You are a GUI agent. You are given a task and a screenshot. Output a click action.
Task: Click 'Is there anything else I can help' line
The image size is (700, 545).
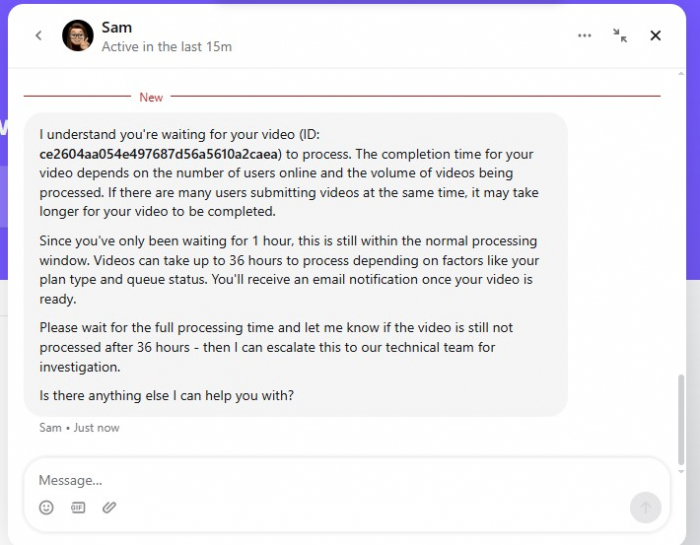[x=167, y=396]
